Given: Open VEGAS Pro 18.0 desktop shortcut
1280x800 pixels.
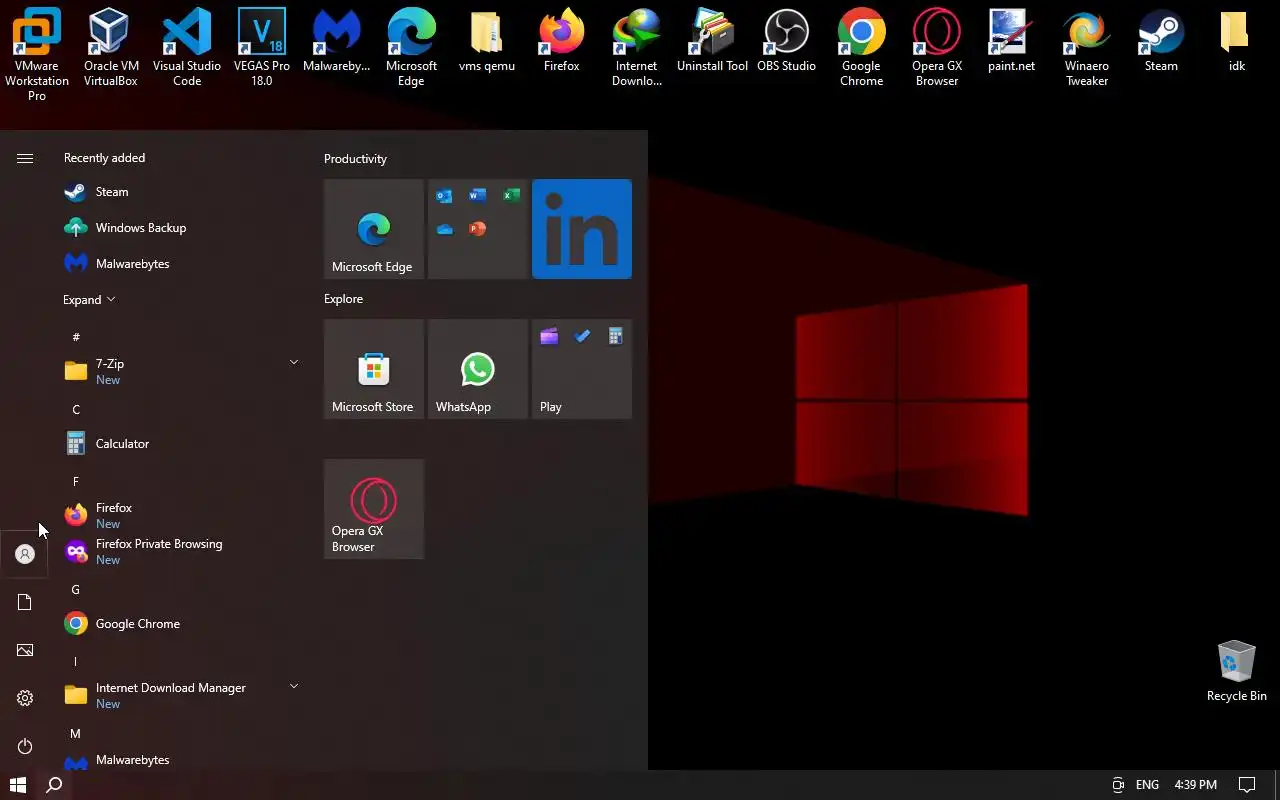Looking at the screenshot, I should pos(262,47).
